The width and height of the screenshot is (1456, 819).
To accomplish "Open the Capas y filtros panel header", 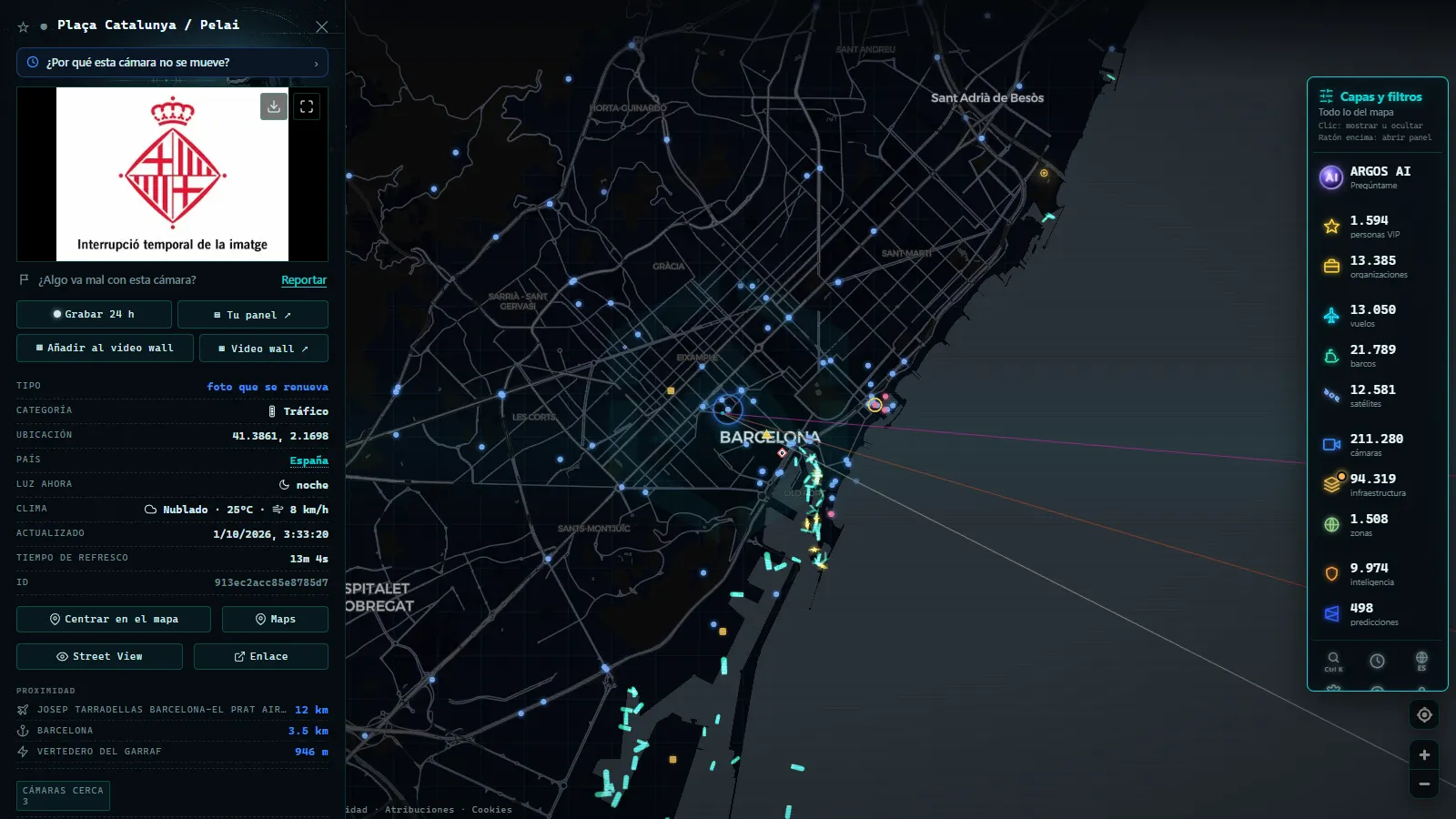I will coord(1378,96).
